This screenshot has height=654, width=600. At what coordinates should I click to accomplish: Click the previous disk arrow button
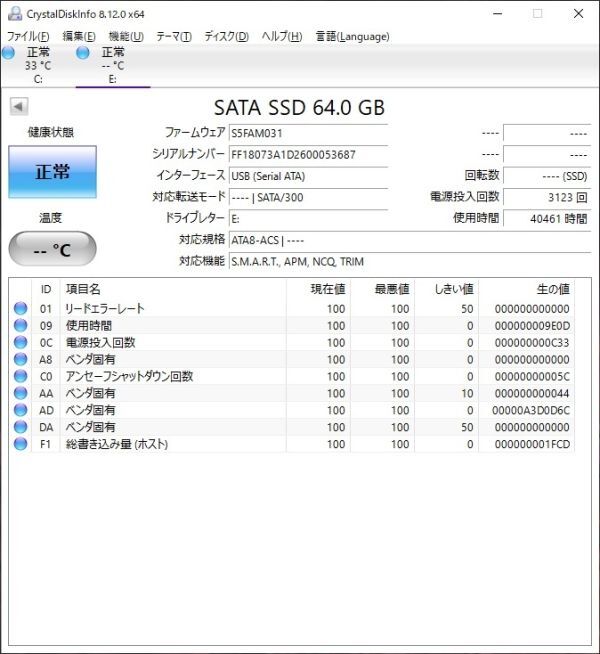19,107
